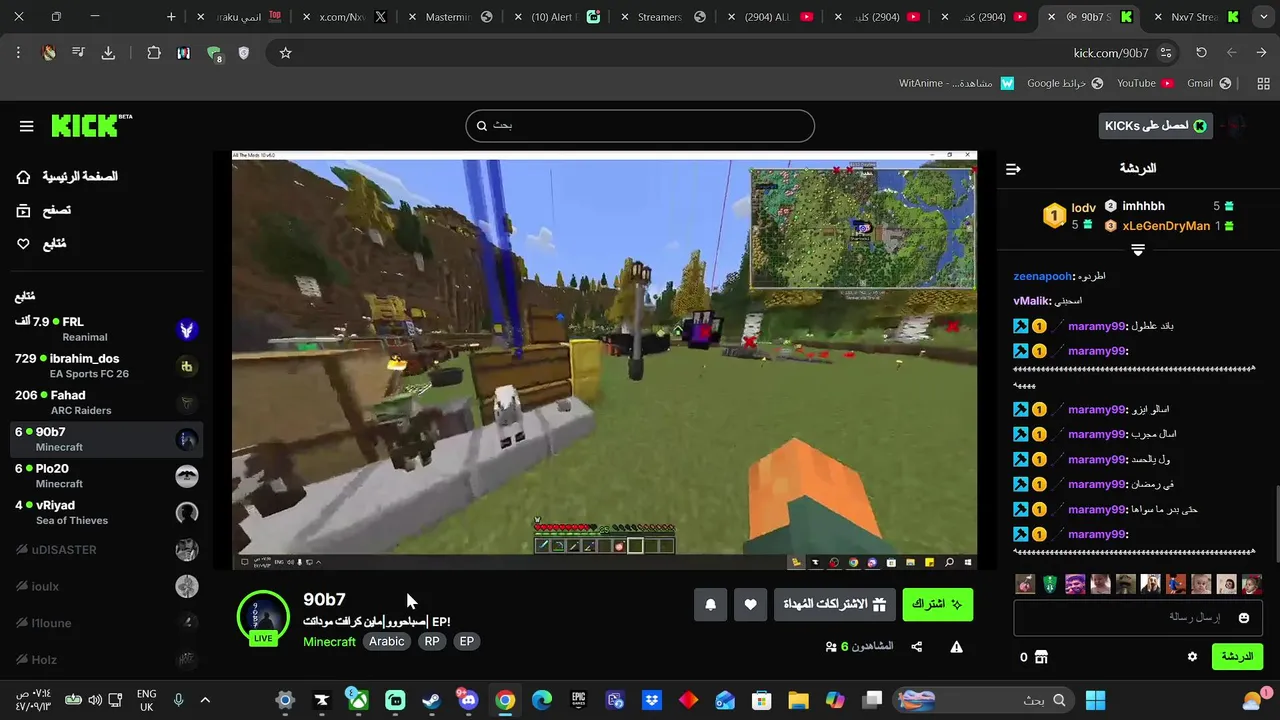Switch to the Mastermind browser tab
Image resolution: width=1280 pixels, height=720 pixels.
tap(448, 17)
